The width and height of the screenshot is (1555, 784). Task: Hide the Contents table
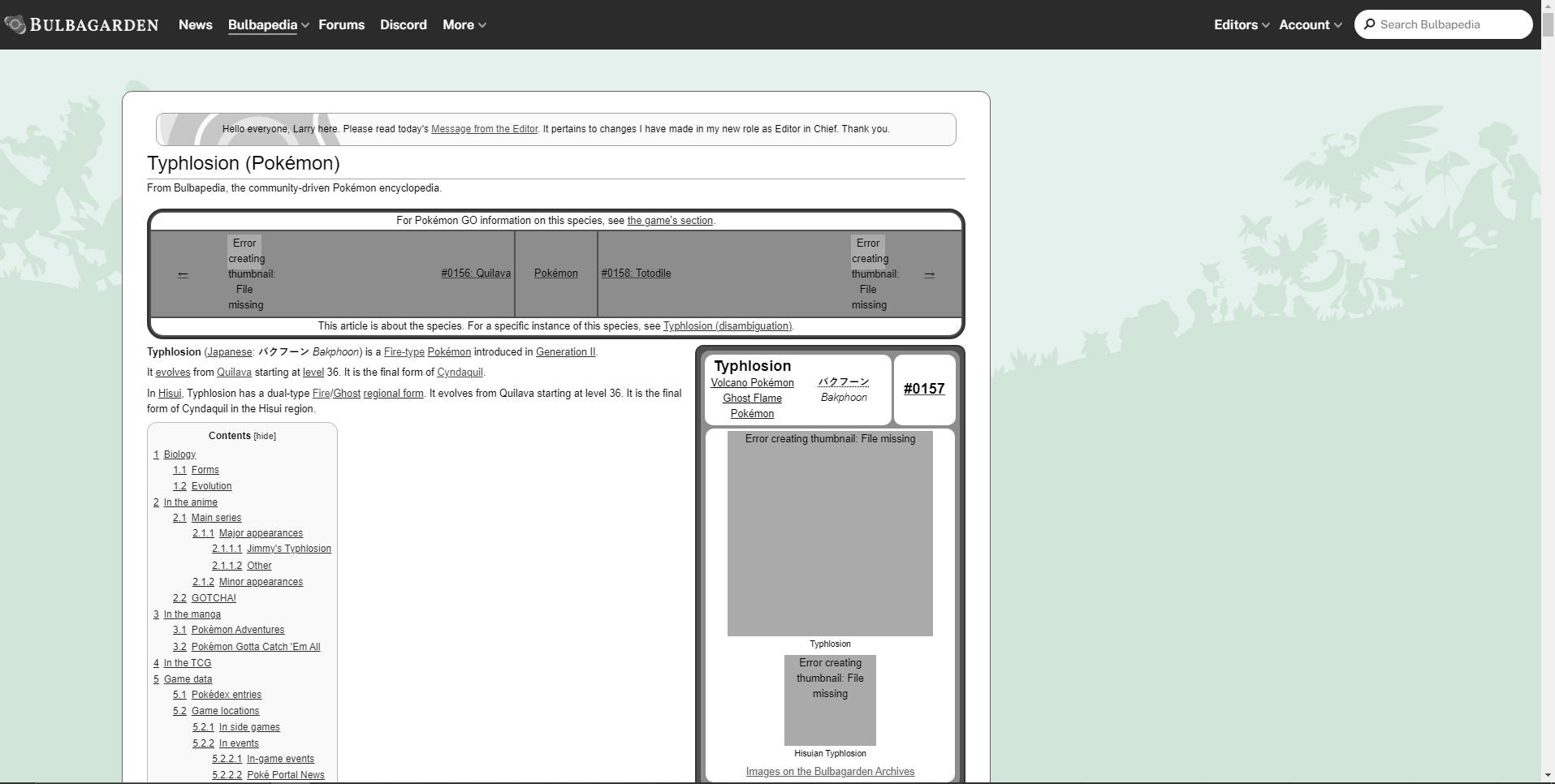coord(265,436)
